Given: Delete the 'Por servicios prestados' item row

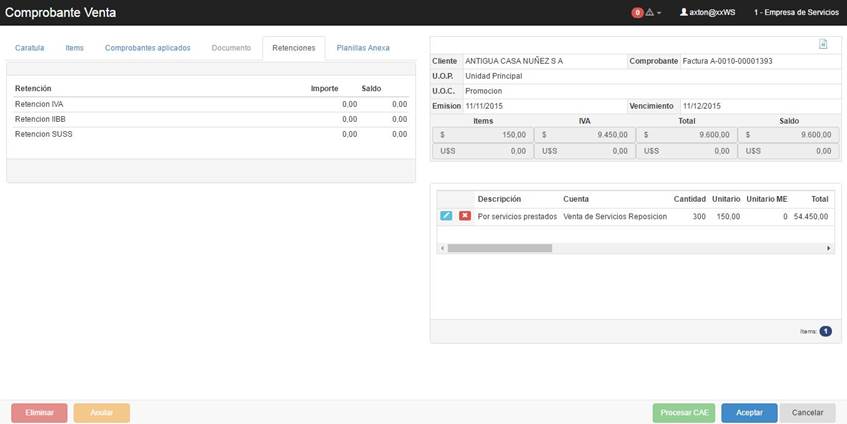Looking at the screenshot, I should tap(465, 216).
